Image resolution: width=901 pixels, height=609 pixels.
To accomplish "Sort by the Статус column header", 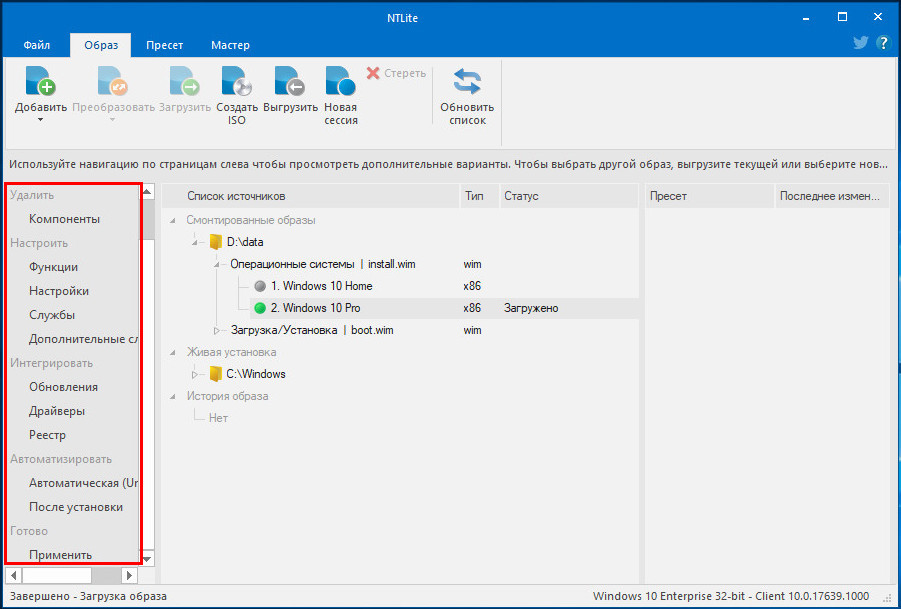I will pyautogui.click(x=569, y=196).
